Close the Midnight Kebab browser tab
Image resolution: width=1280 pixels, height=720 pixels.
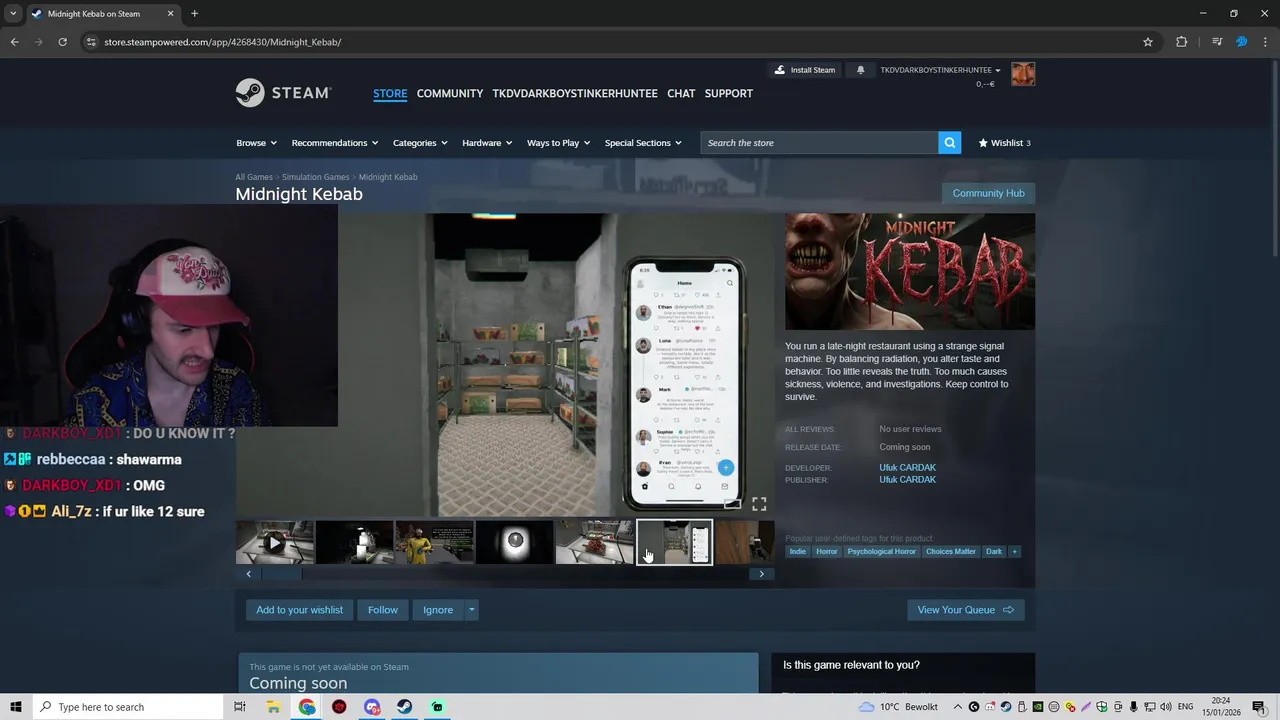tap(170, 14)
